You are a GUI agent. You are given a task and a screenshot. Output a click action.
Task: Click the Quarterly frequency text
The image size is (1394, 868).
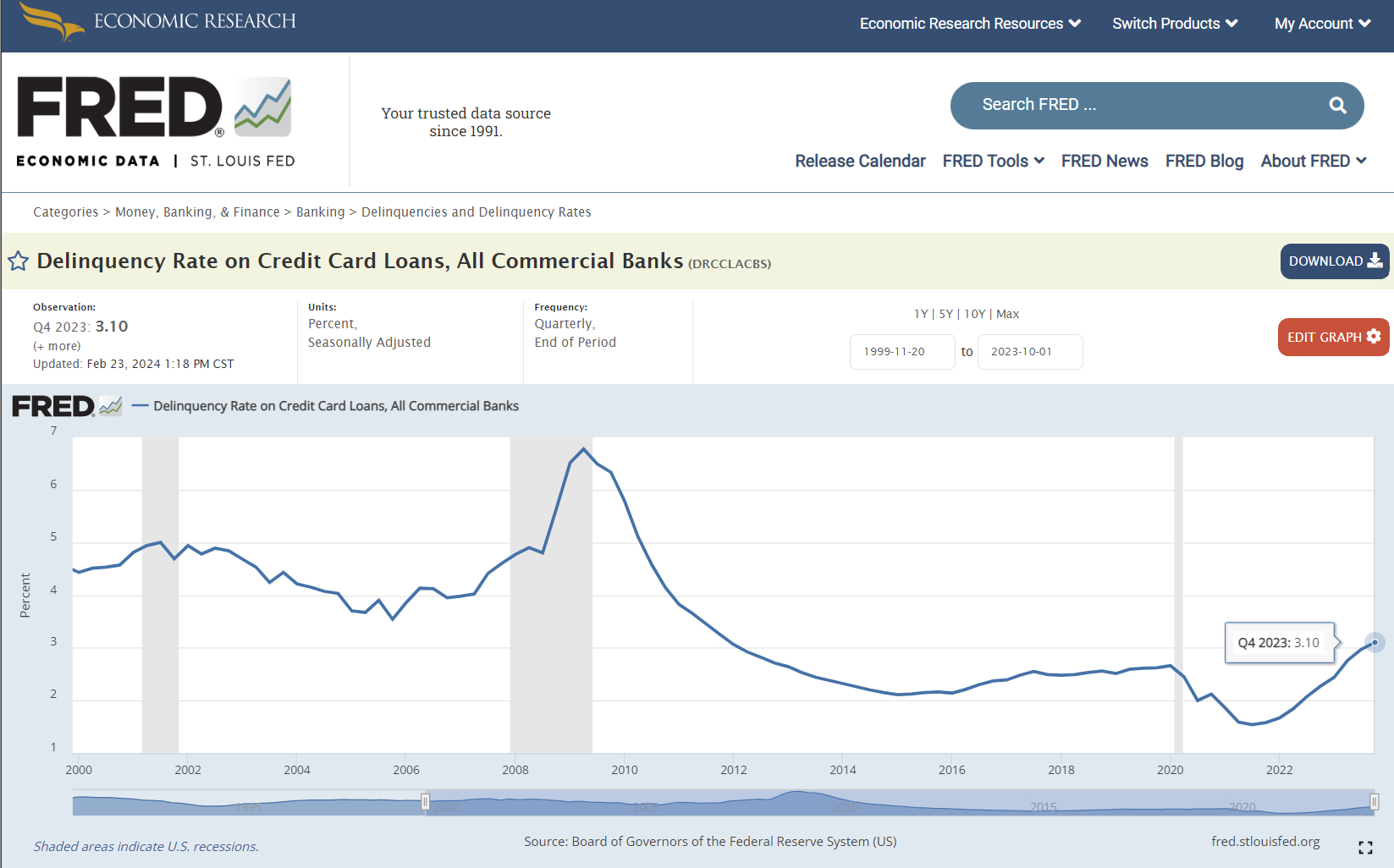[565, 324]
